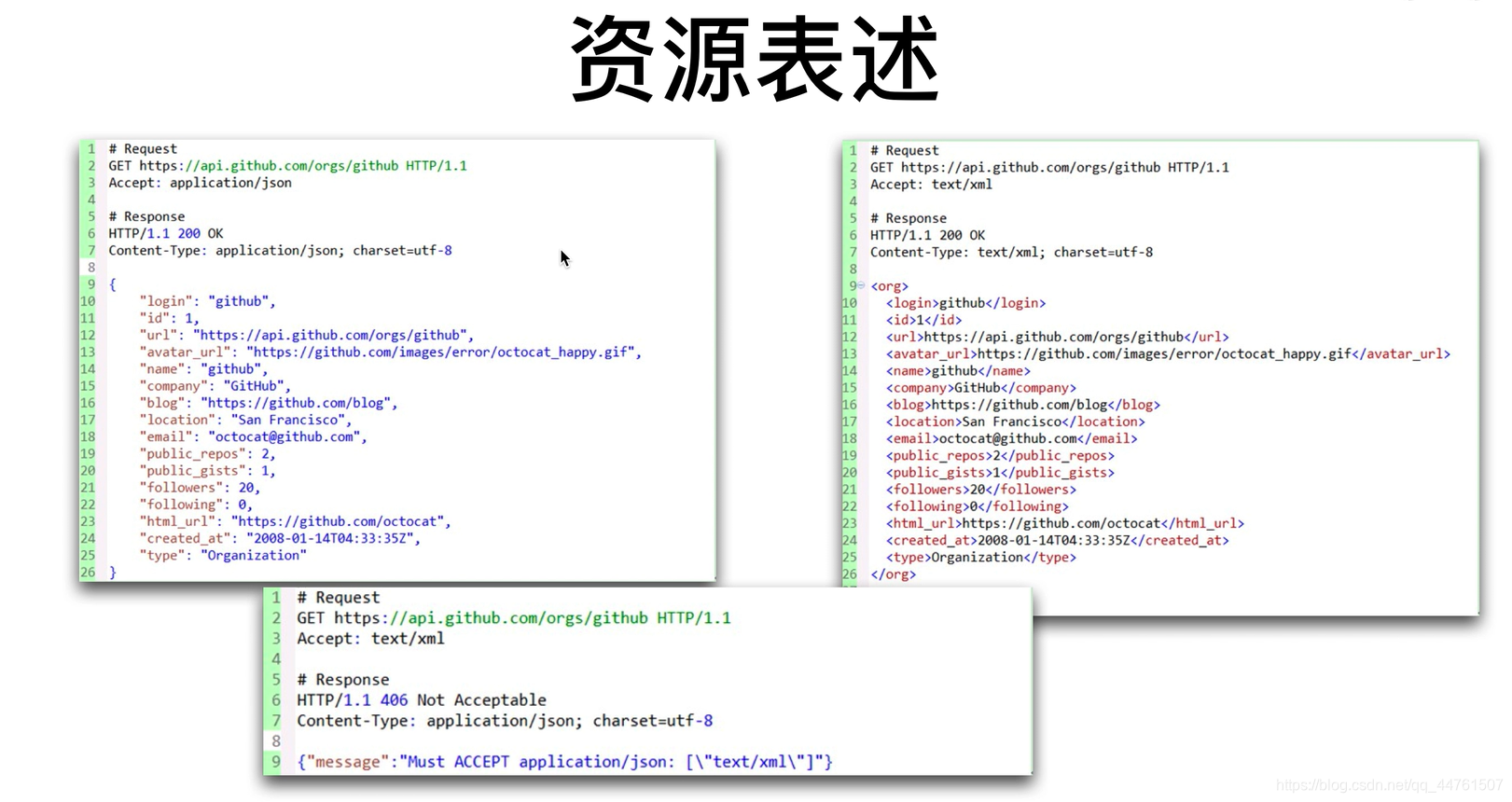Screen dimensions: 1512x802
Task: Click the "public_gists": 1 JSON line
Action: pyautogui.click(x=207, y=470)
